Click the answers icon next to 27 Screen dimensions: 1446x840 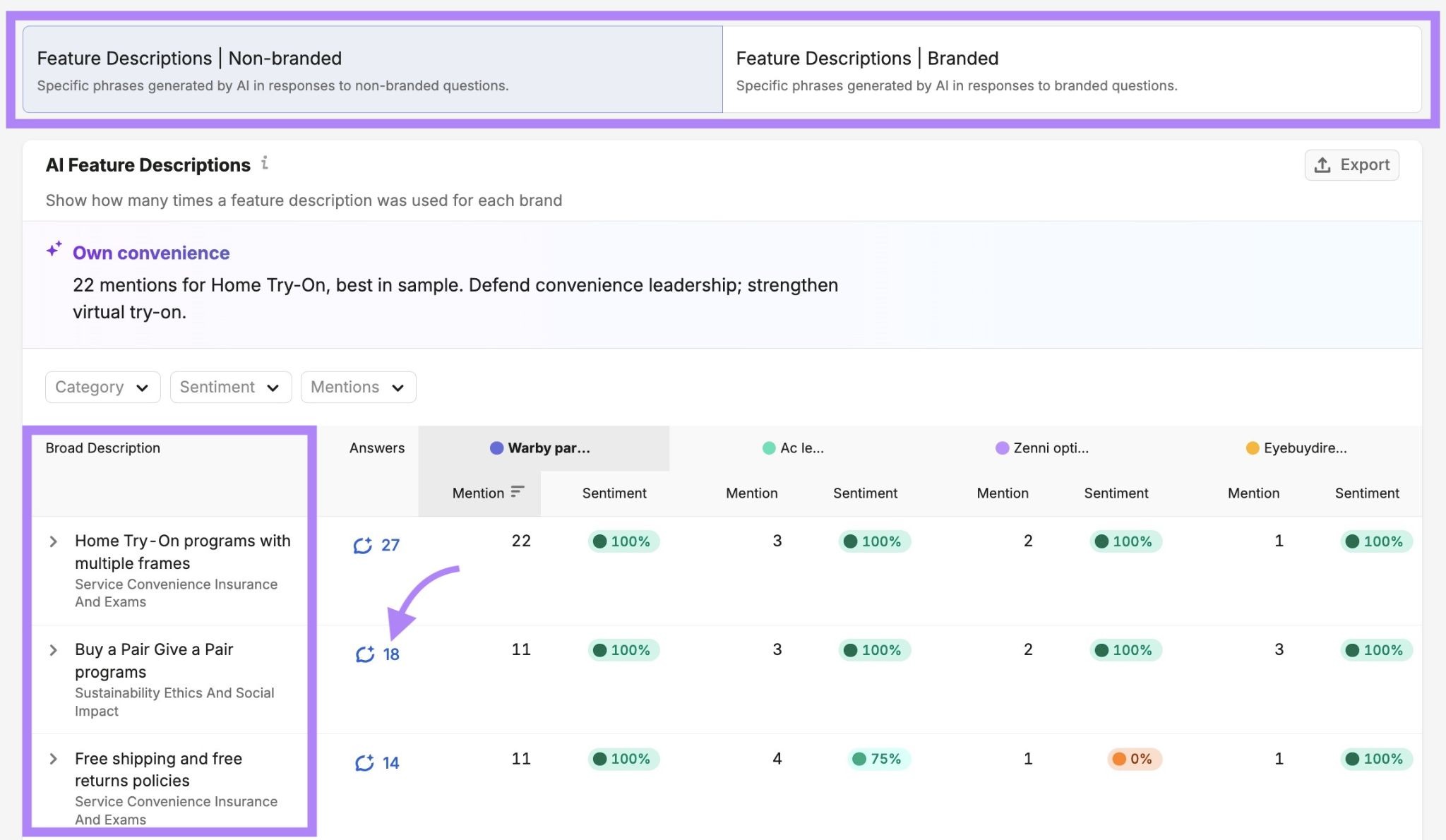tap(363, 545)
